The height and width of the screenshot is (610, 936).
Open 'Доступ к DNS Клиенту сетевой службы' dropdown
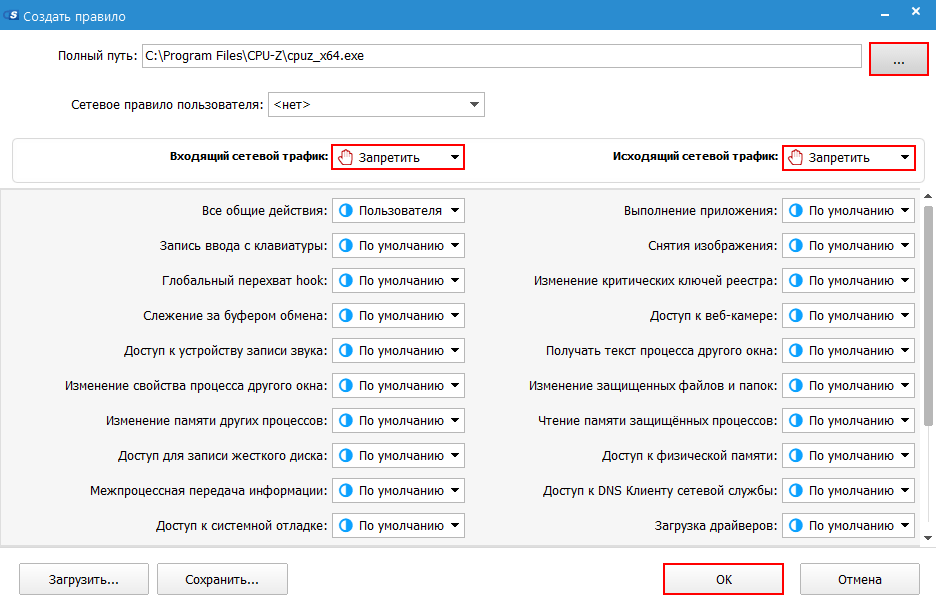(848, 491)
